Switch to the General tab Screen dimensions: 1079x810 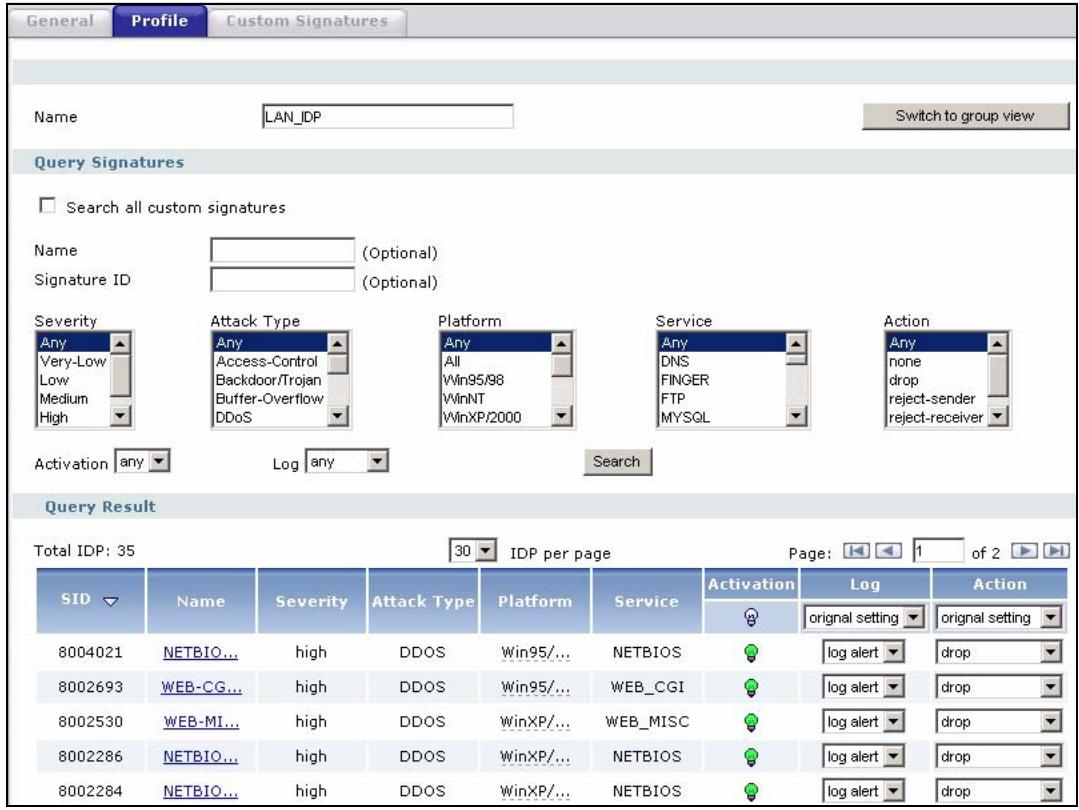(60, 21)
